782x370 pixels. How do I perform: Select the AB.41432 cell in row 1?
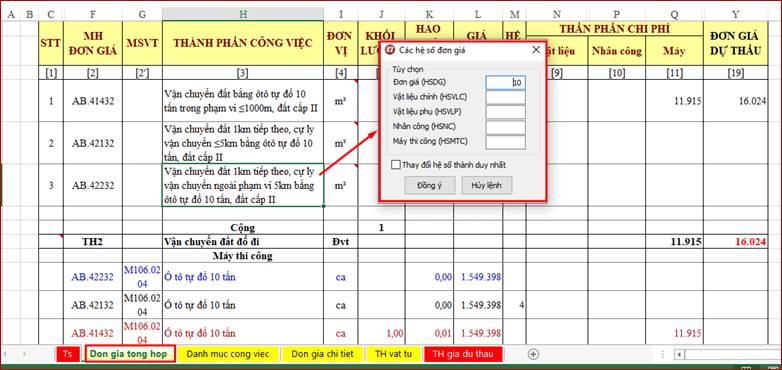(x=93, y=101)
